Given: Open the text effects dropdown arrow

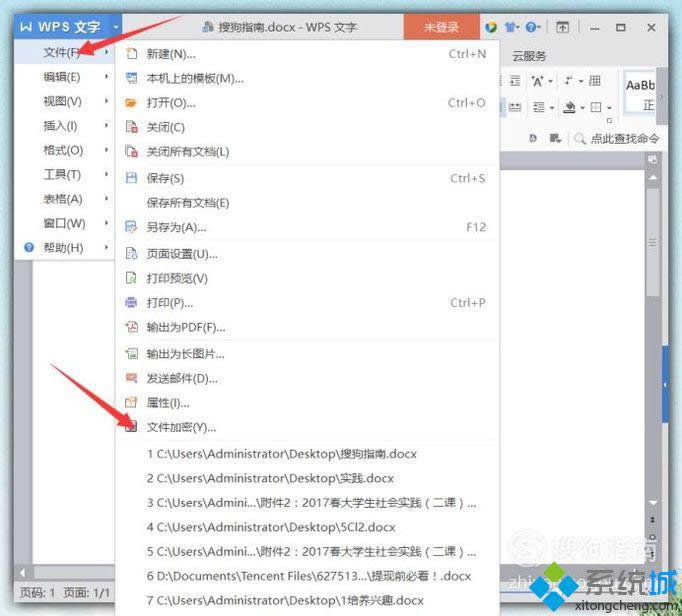Looking at the screenshot, I should [551, 81].
